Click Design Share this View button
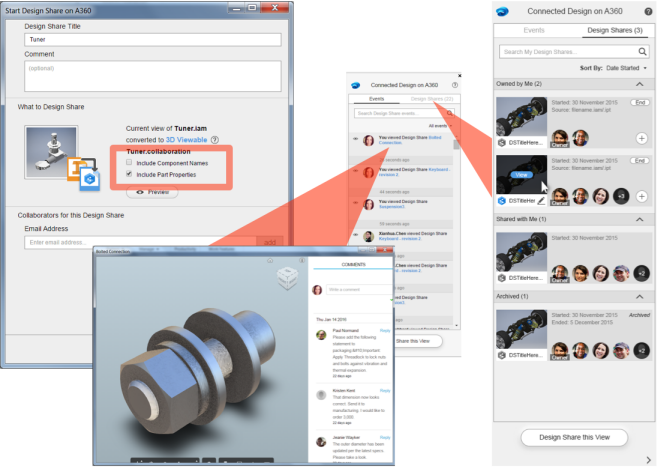The width and height of the screenshot is (657, 467). [x=574, y=437]
